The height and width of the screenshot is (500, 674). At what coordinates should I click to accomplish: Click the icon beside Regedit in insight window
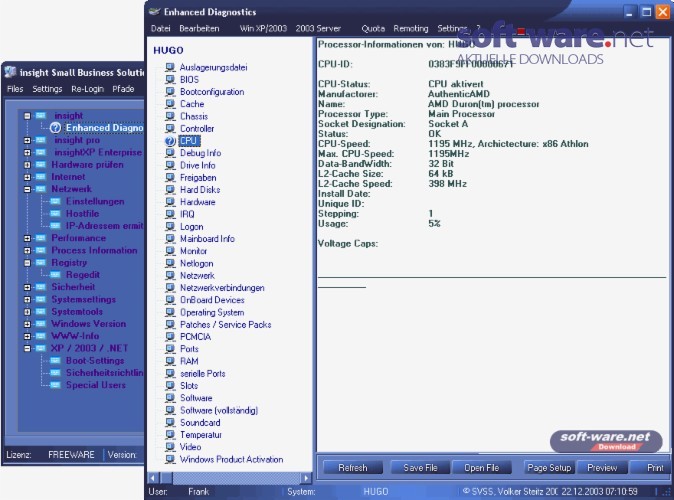point(55,274)
